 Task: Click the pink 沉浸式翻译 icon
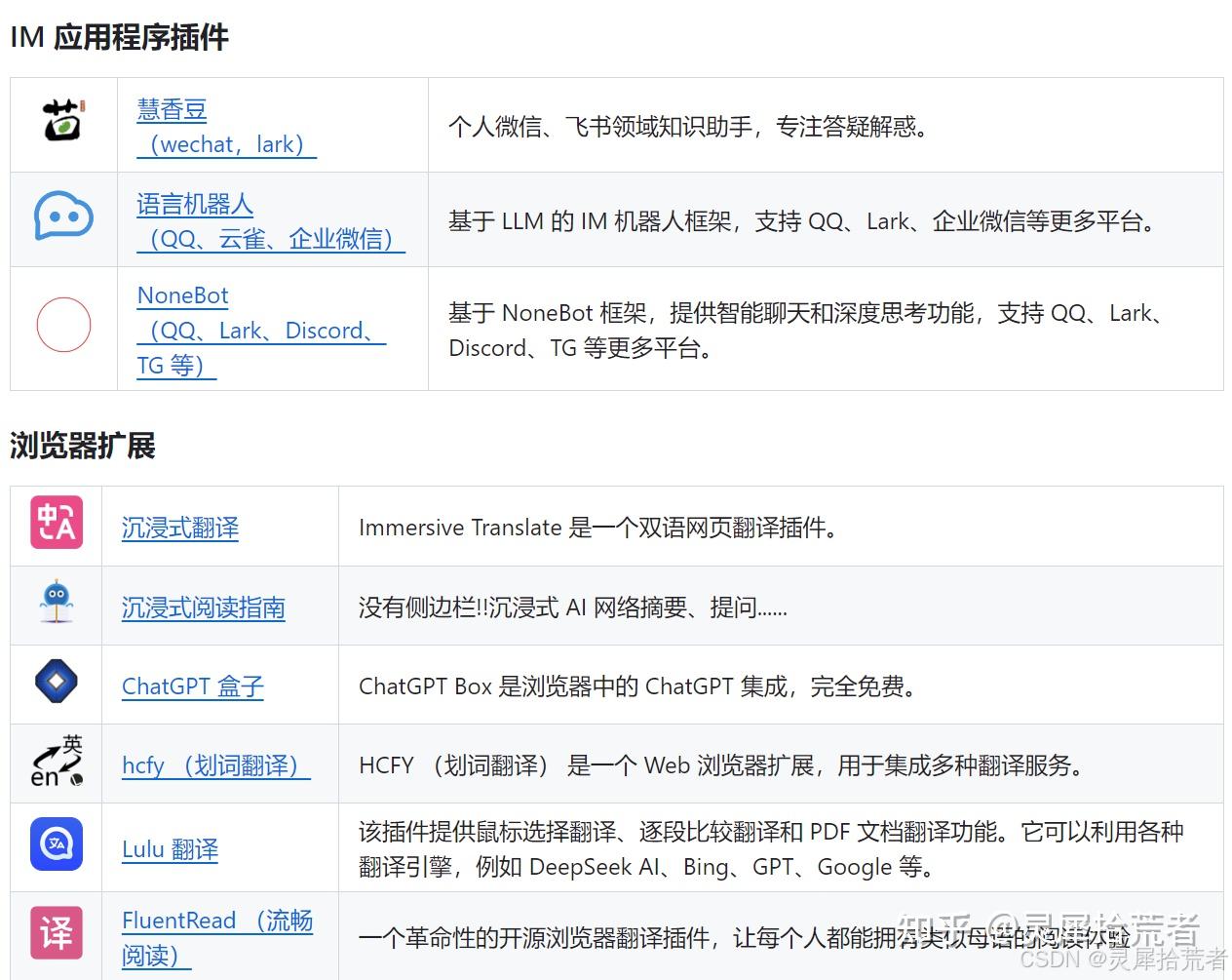(x=57, y=523)
